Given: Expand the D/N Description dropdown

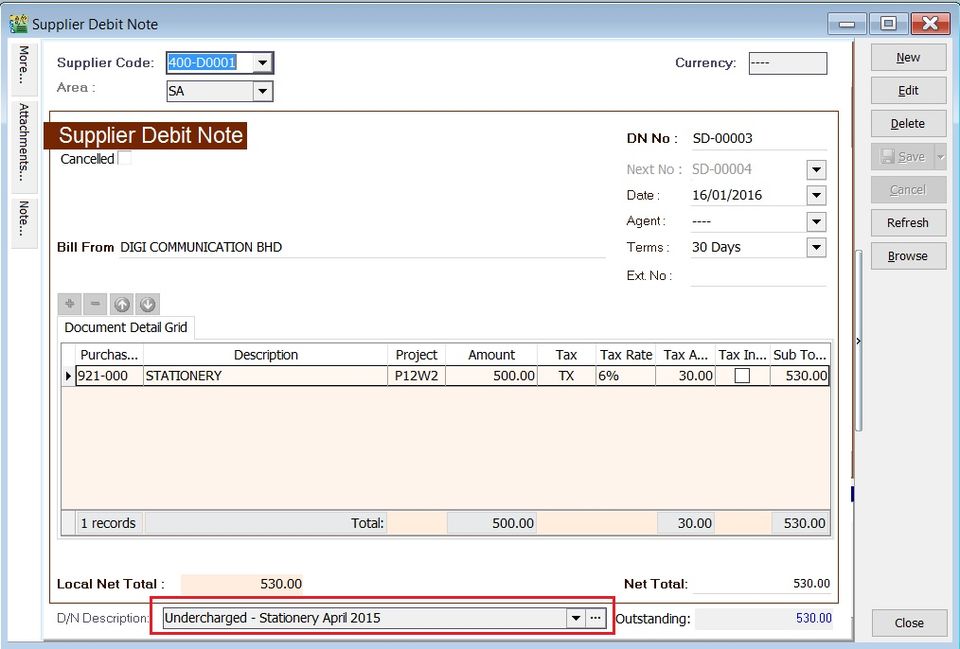Looking at the screenshot, I should [577, 618].
